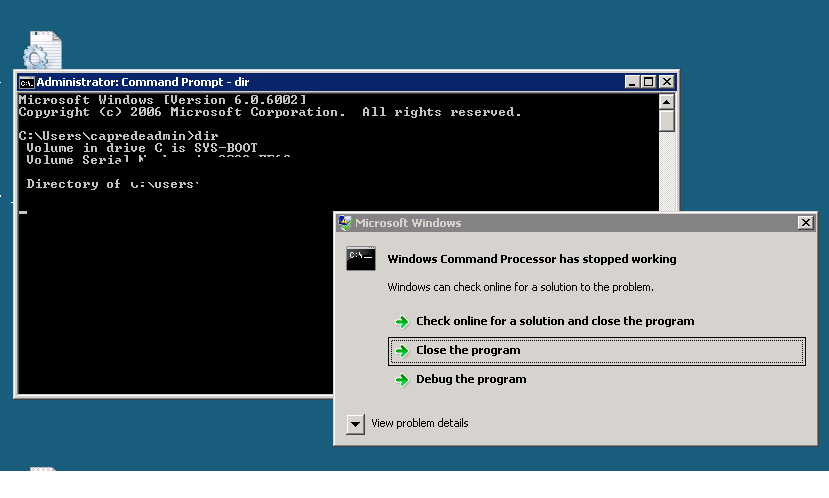The image size is (829, 498).
Task: Click the 'Directory of' line in console
Action: click(112, 184)
